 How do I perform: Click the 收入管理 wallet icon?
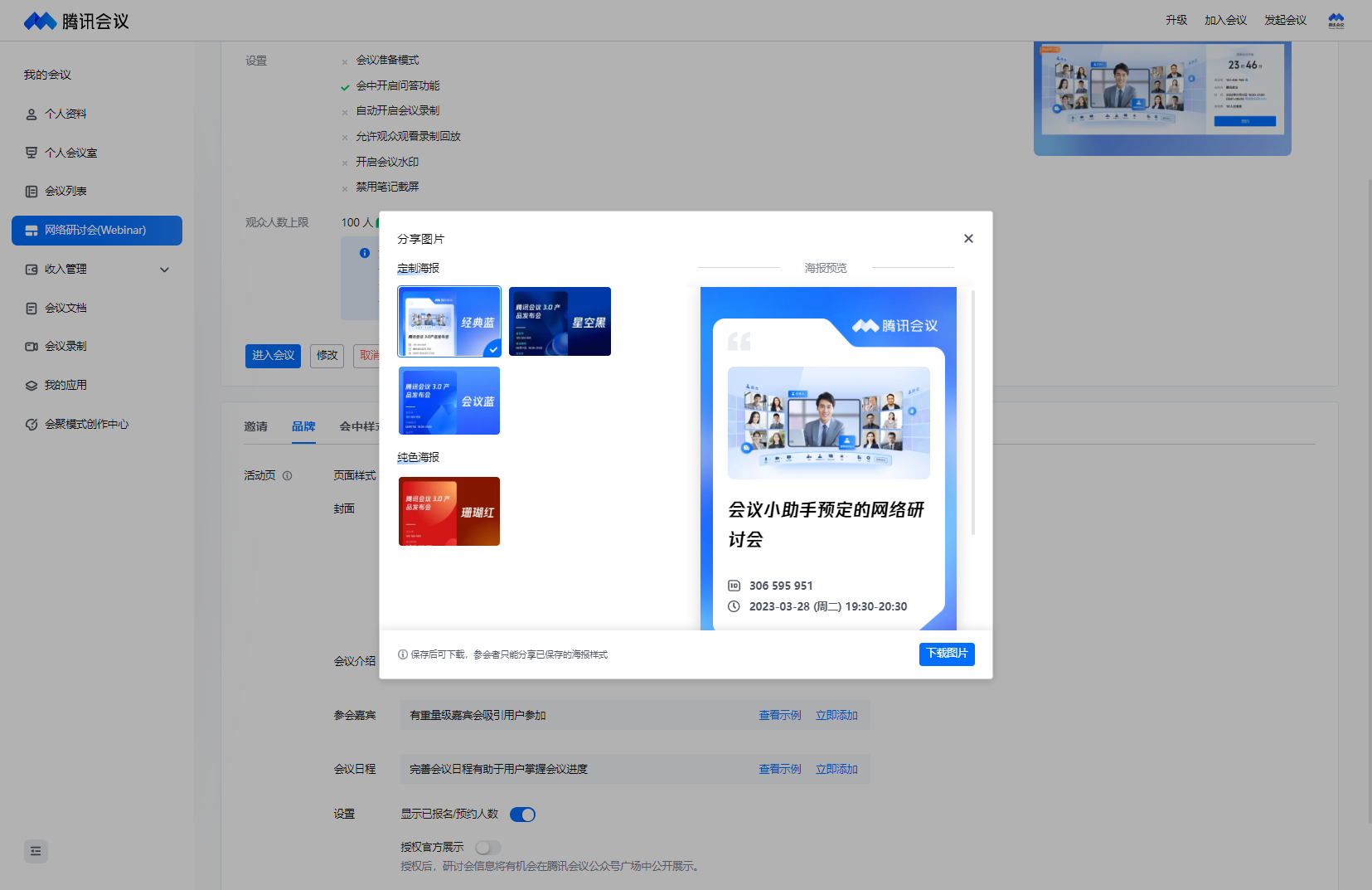click(x=32, y=270)
